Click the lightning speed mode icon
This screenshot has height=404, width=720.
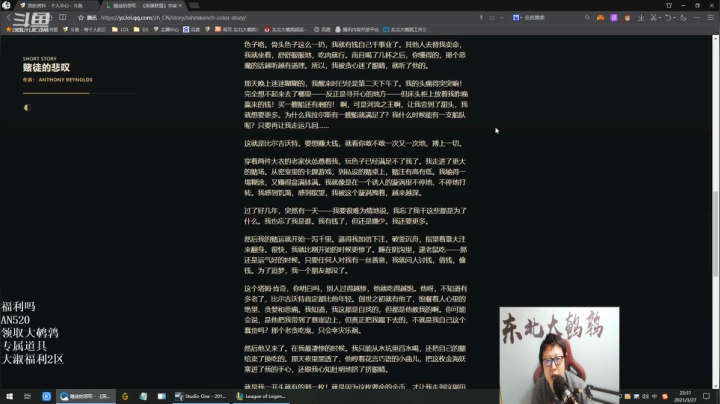[481, 17]
